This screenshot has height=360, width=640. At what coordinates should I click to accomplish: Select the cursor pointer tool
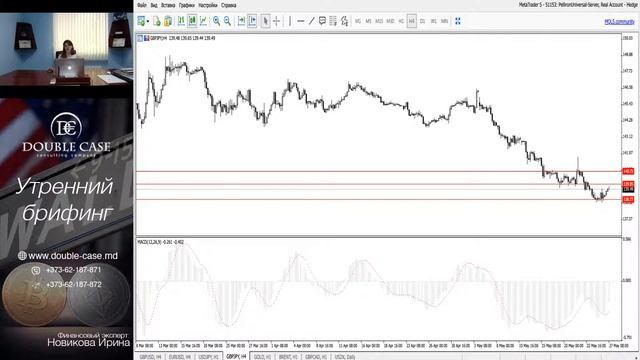265,21
